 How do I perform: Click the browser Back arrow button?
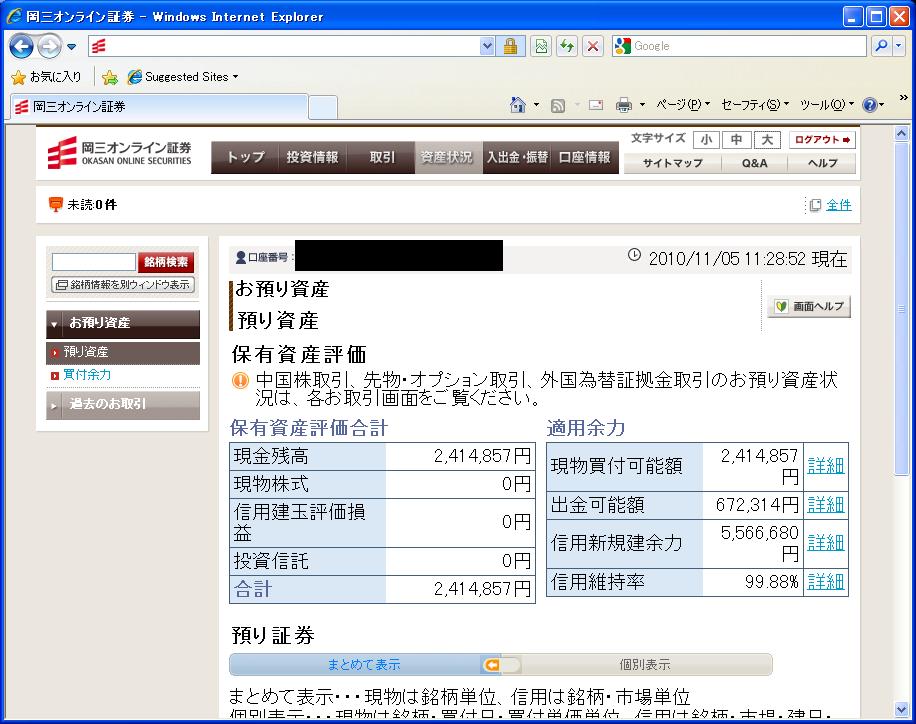(22, 46)
